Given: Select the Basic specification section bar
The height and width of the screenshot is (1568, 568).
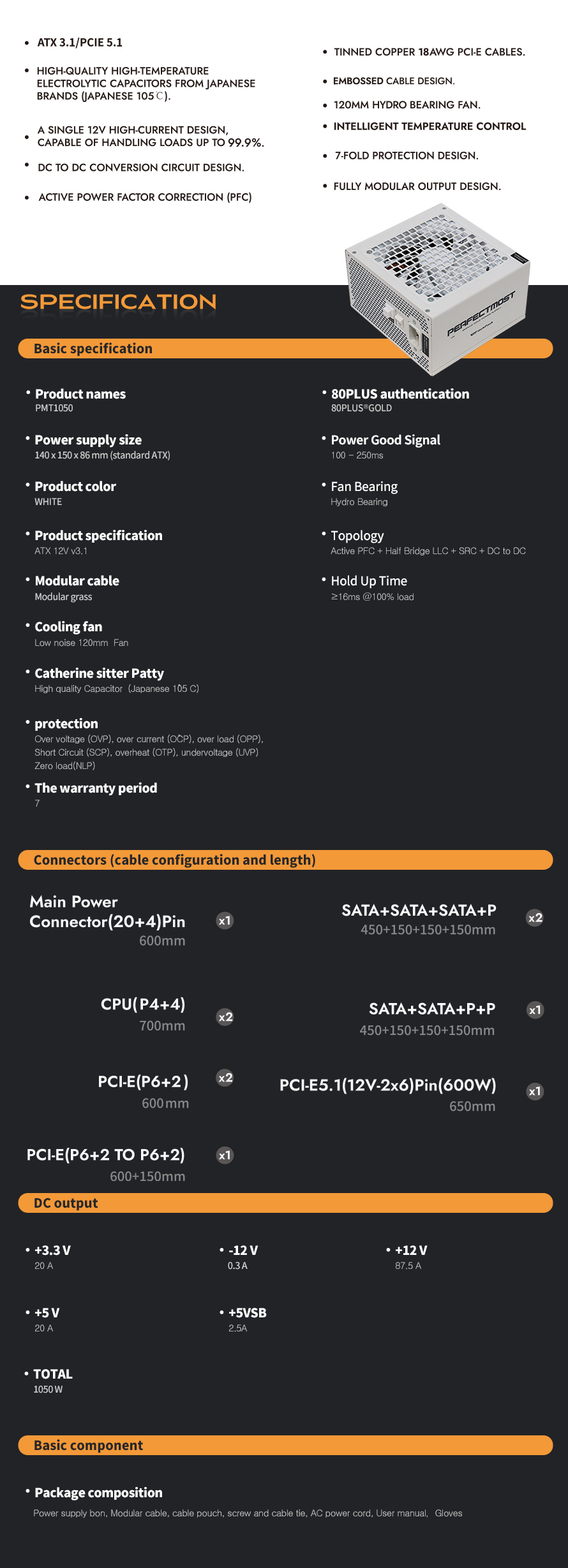Looking at the screenshot, I should (x=285, y=349).
